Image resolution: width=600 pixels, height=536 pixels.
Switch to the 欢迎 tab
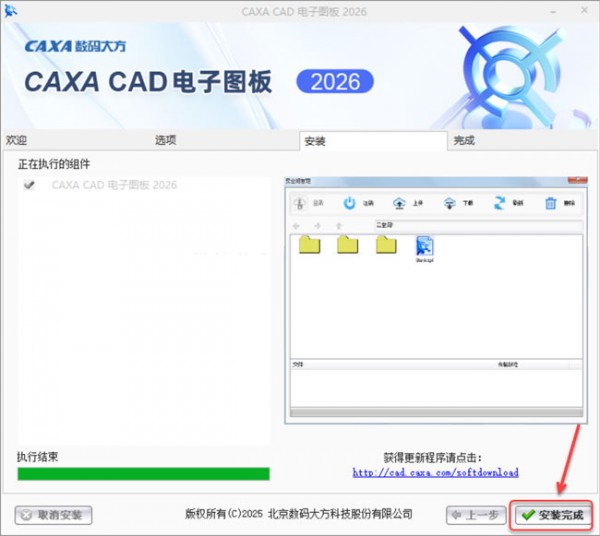(16, 140)
